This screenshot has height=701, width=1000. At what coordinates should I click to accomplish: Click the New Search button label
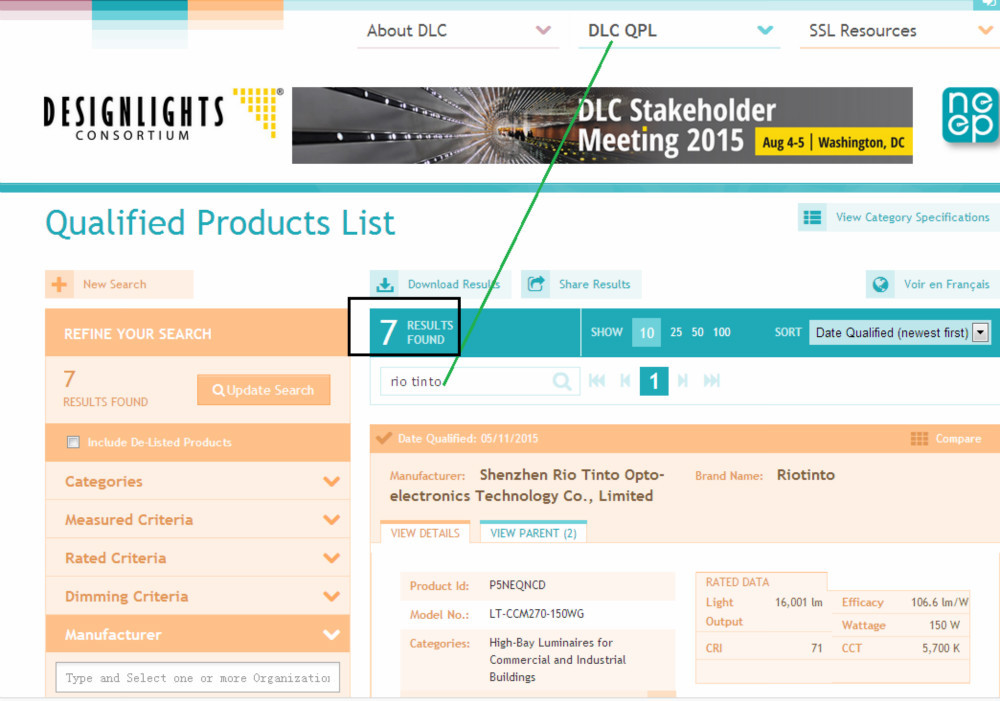pyautogui.click(x=115, y=284)
